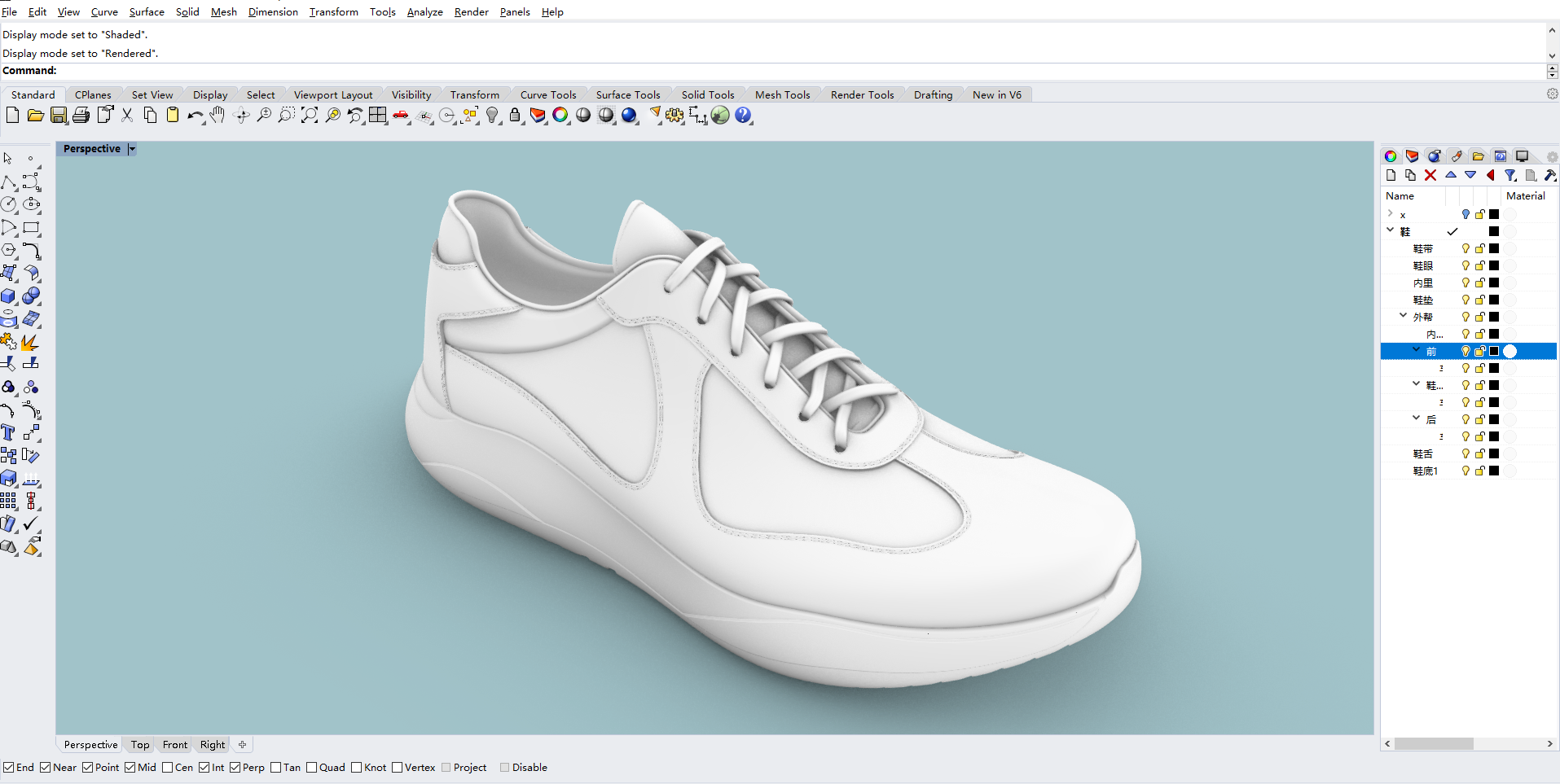The image size is (1560, 784).
Task: Click the color swatch of the 前 layer
Action: click(1494, 351)
